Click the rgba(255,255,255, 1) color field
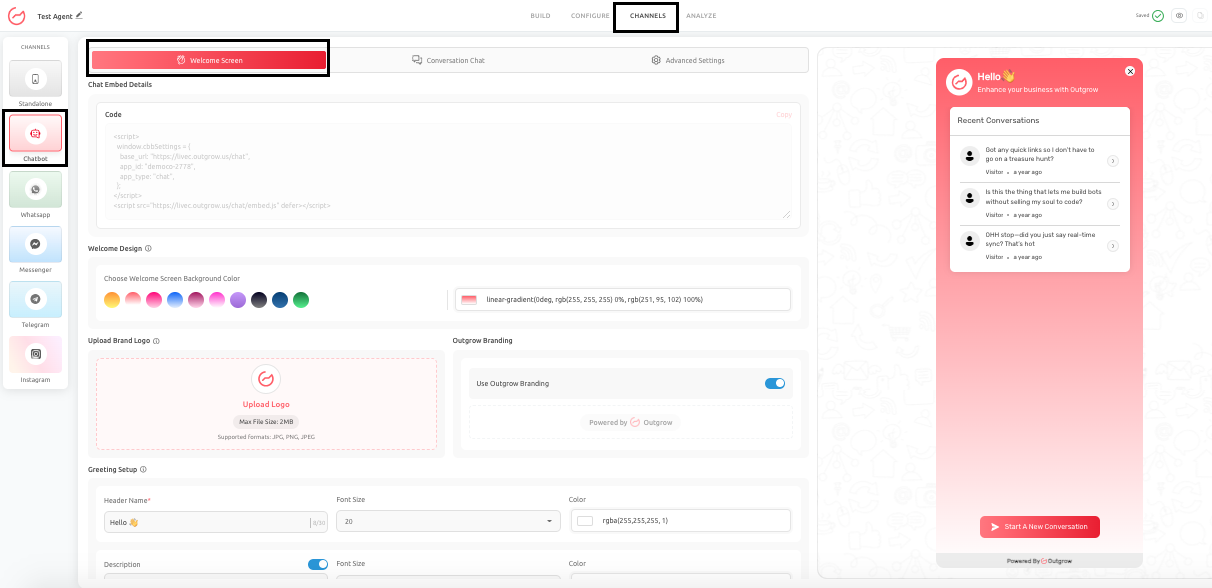This screenshot has height=588, width=1212. 680,521
